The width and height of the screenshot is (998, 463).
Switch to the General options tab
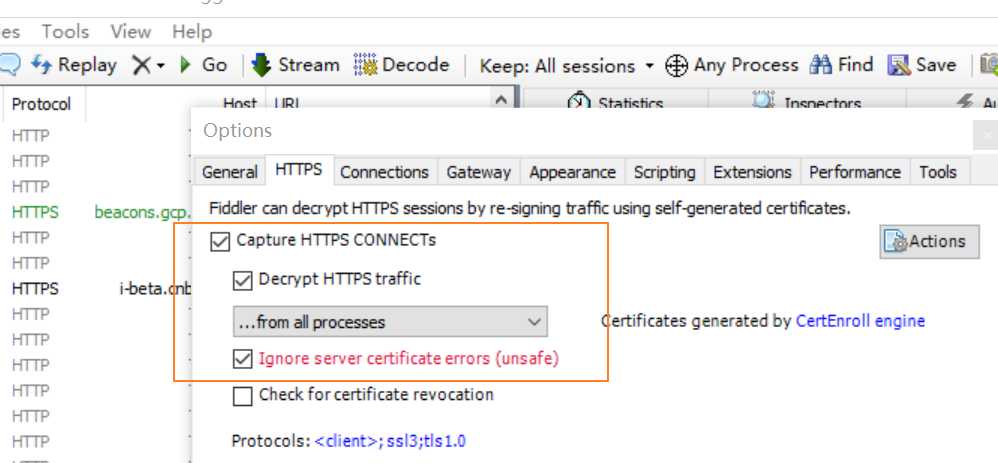tap(229, 173)
